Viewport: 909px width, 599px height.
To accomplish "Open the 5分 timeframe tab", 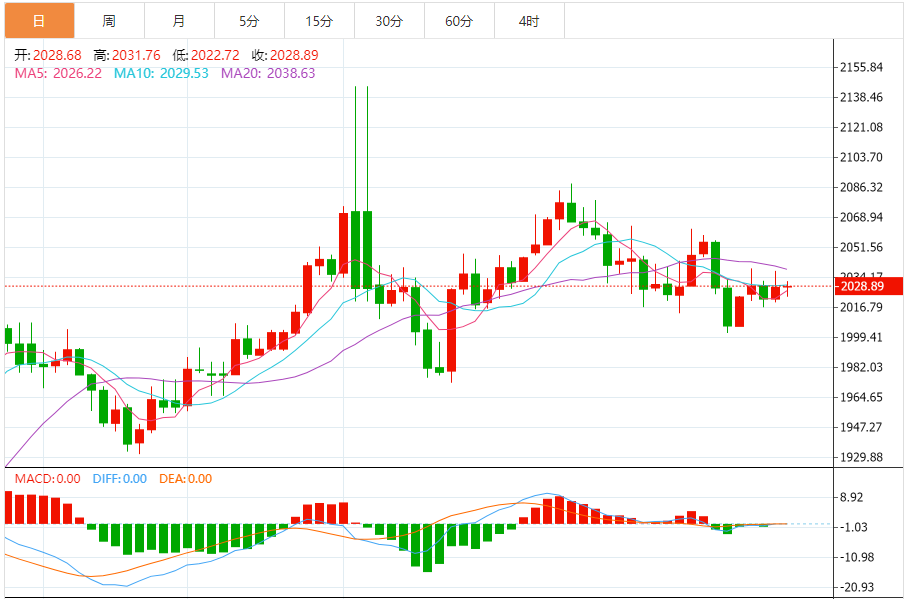I will coord(249,21).
